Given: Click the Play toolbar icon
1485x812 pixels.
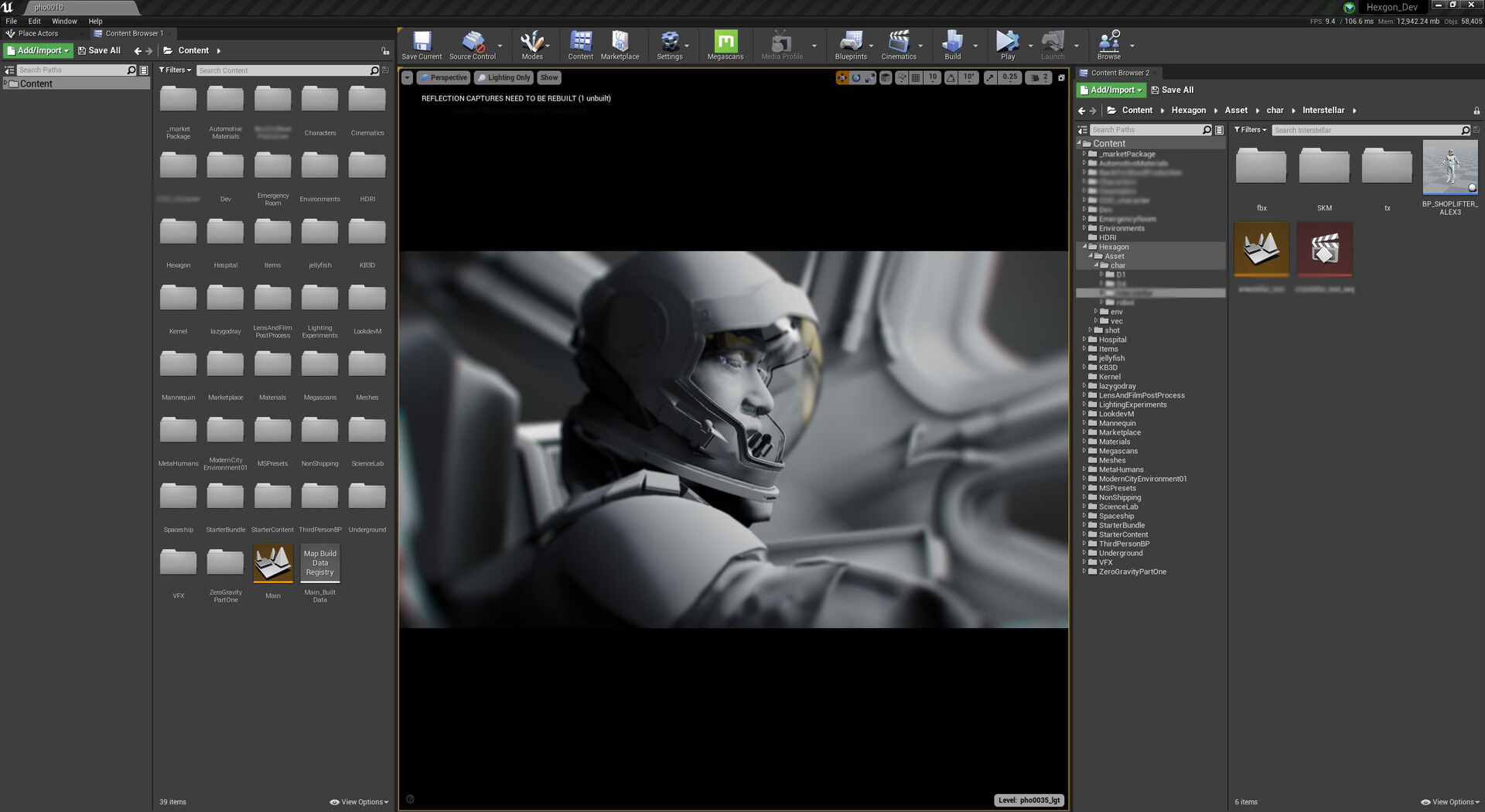Looking at the screenshot, I should [x=1008, y=45].
